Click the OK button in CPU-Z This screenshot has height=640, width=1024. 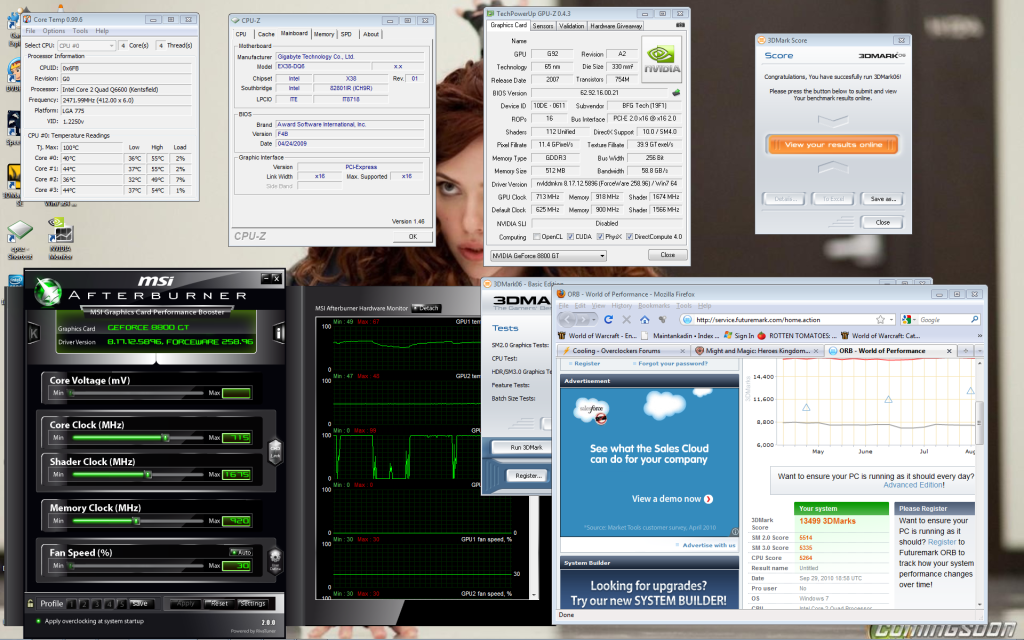pyautogui.click(x=413, y=236)
